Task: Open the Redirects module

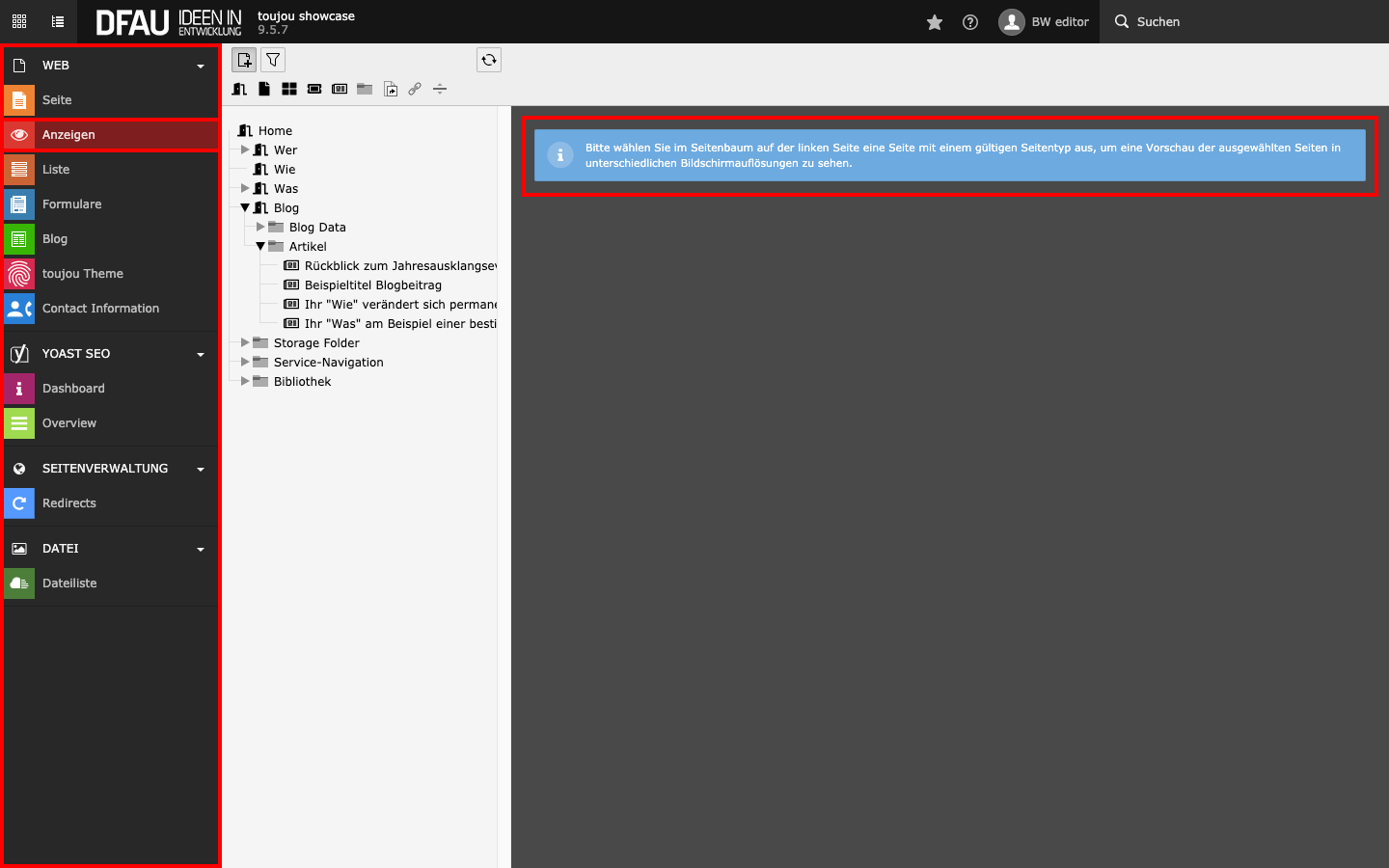Action: tap(69, 503)
